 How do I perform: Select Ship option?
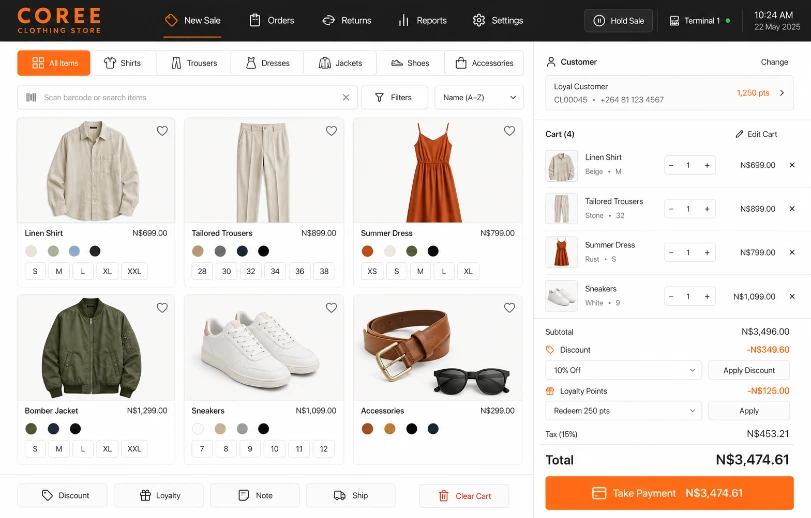[351, 495]
